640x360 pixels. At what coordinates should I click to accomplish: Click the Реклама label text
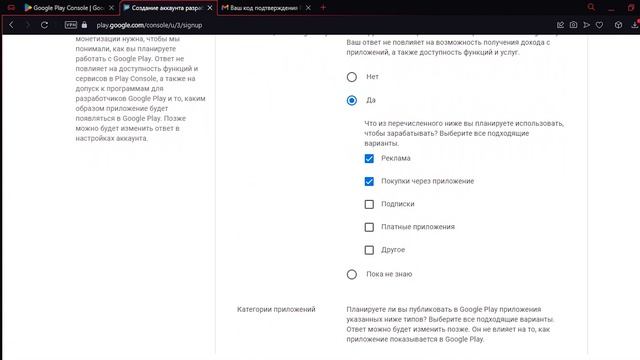tap(396, 158)
